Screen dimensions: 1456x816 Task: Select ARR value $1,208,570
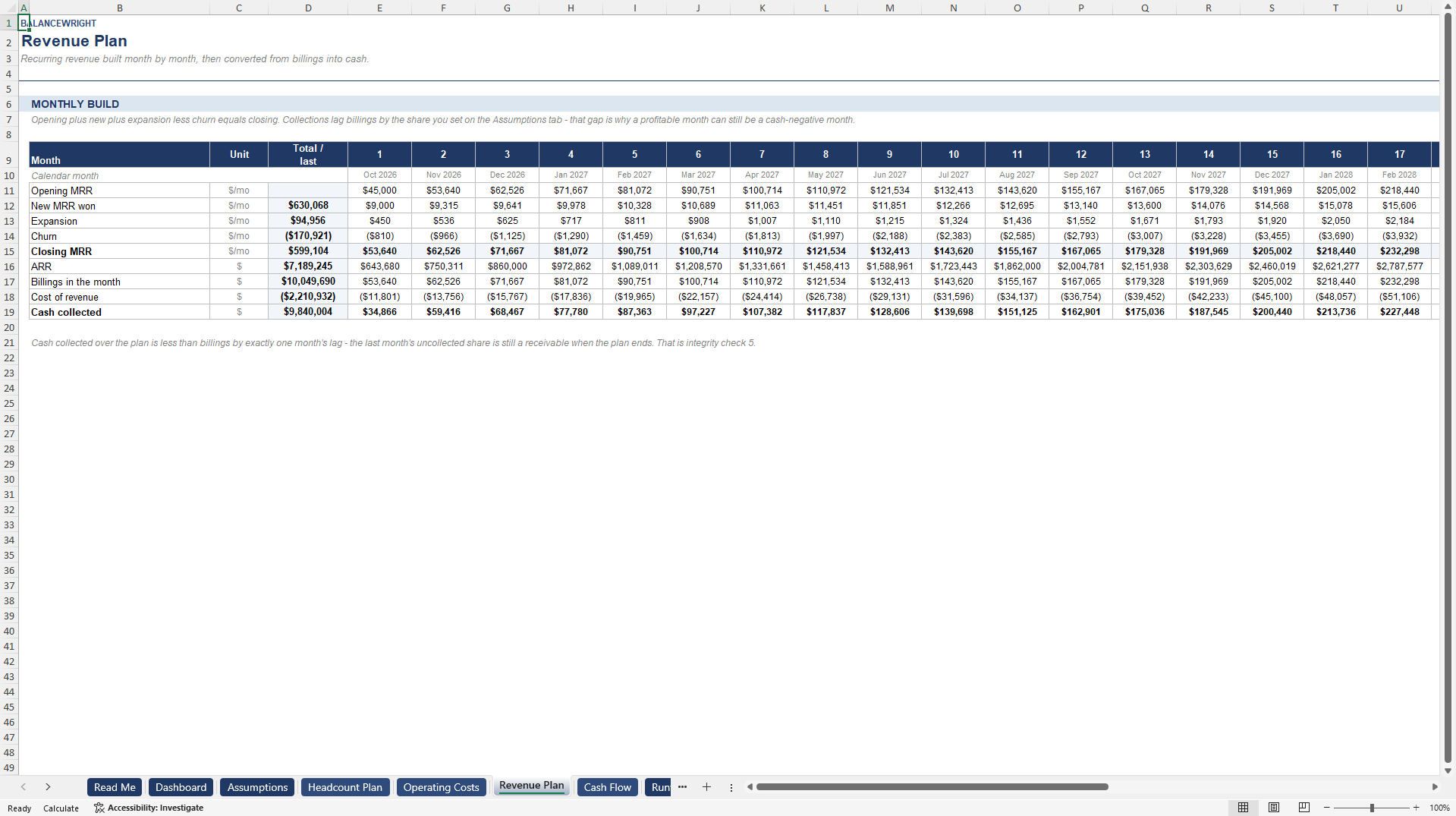tap(698, 266)
